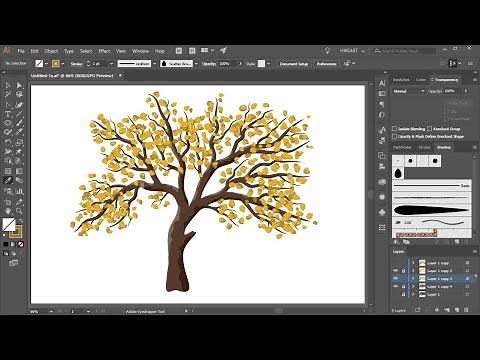Open the brush definition dropdown
Image resolution: width=480 pixels, height=360 pixels.
(x=196, y=64)
